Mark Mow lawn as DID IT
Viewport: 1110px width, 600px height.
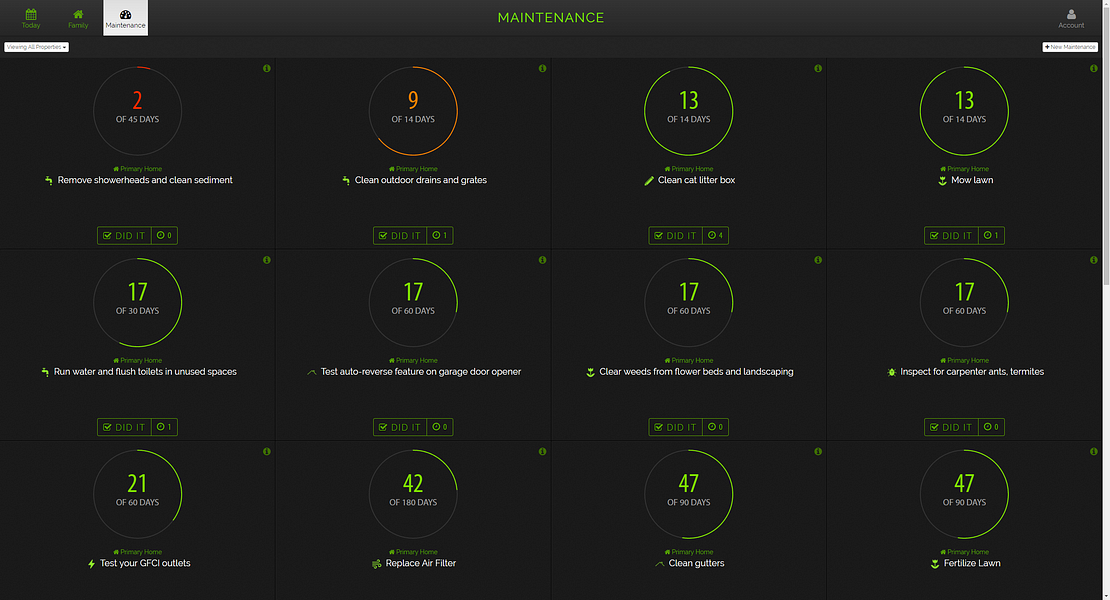tap(951, 236)
